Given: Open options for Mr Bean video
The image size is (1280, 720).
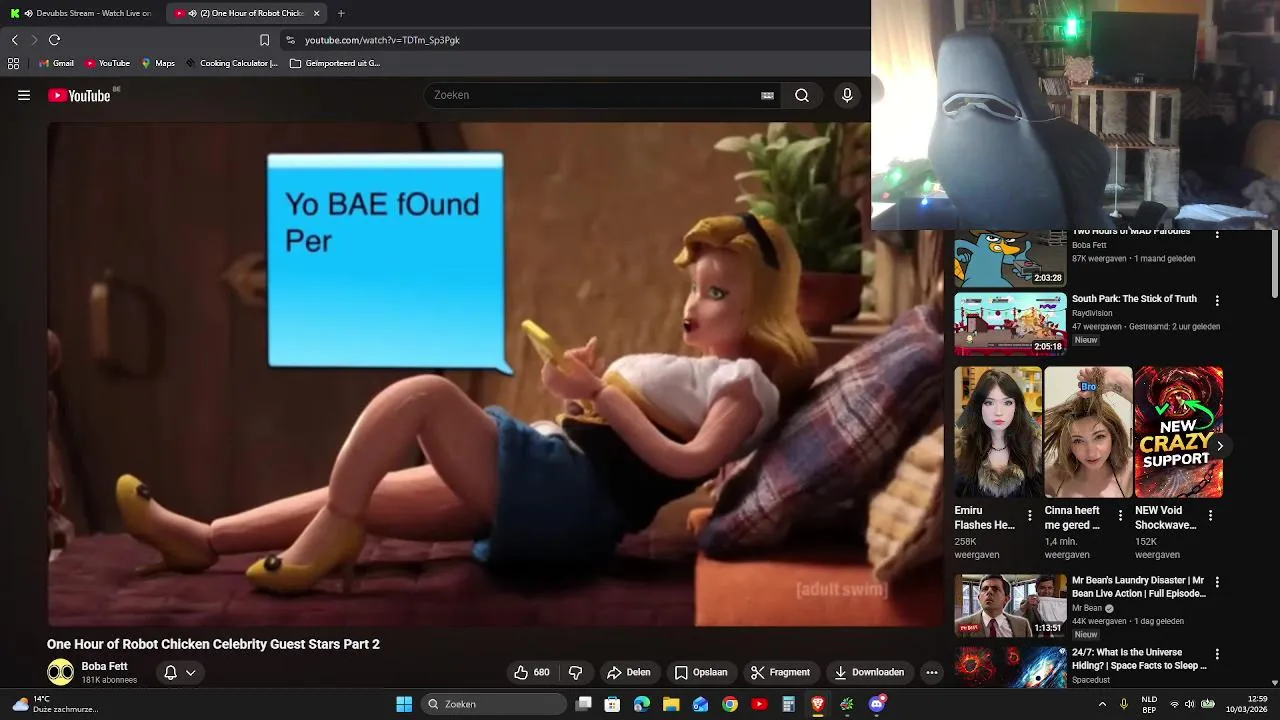Looking at the screenshot, I should [x=1217, y=582].
